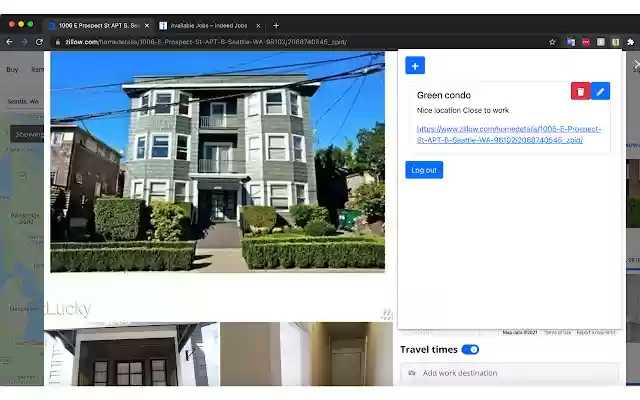Open the main green condo photo
The height and width of the screenshot is (400, 640).
tap(217, 161)
